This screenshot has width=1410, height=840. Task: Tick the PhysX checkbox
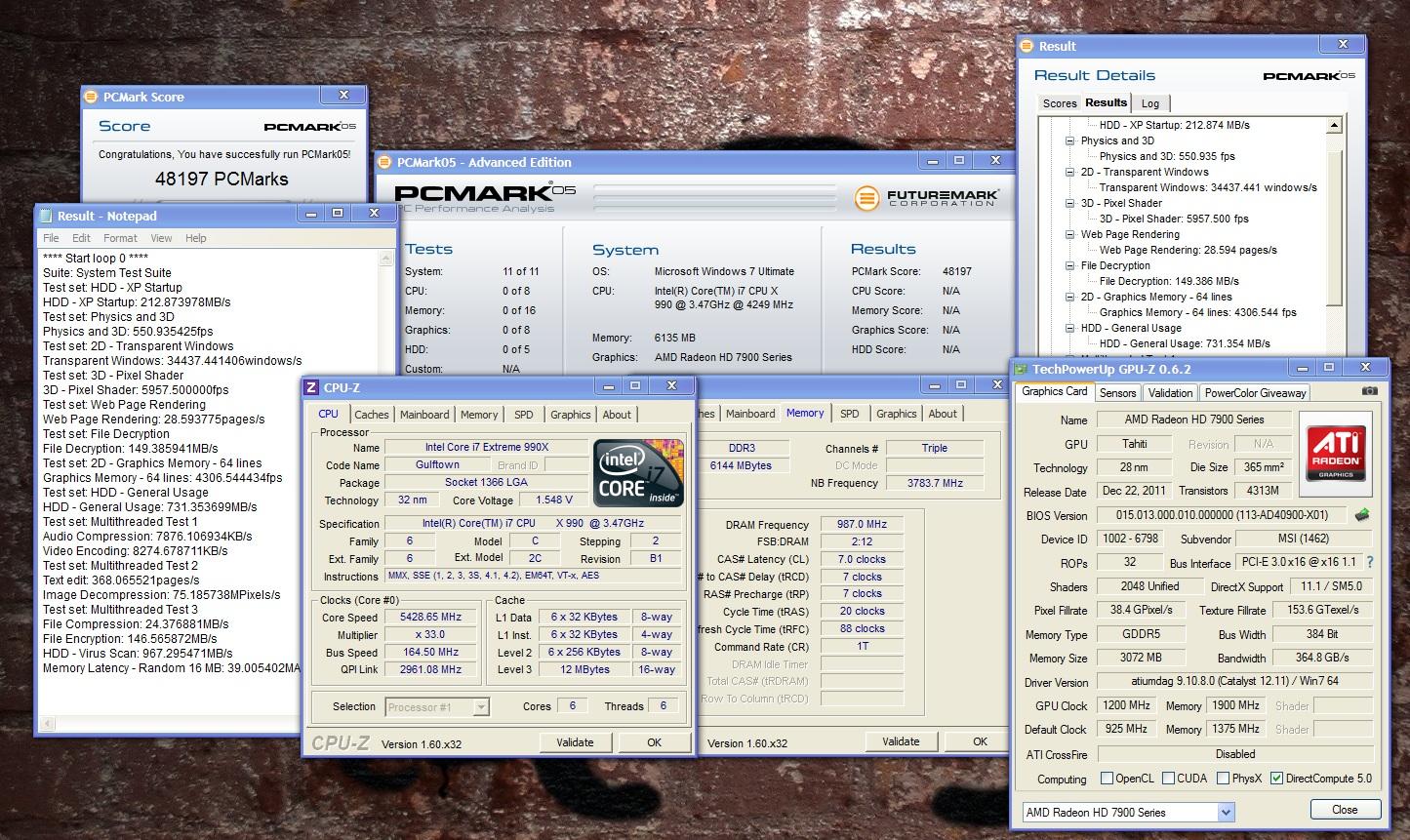coord(1223,779)
